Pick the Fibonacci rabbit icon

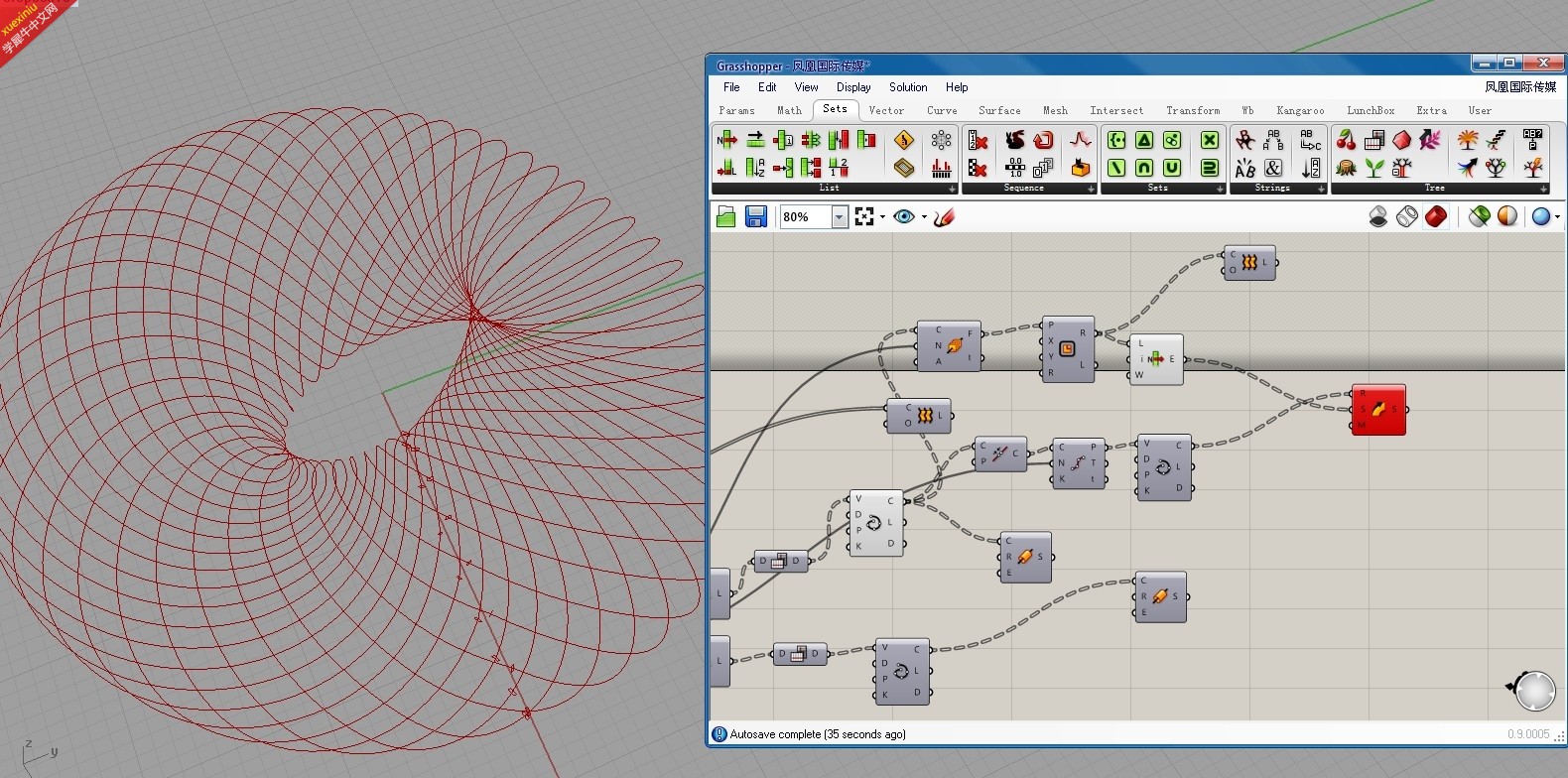[1014, 140]
